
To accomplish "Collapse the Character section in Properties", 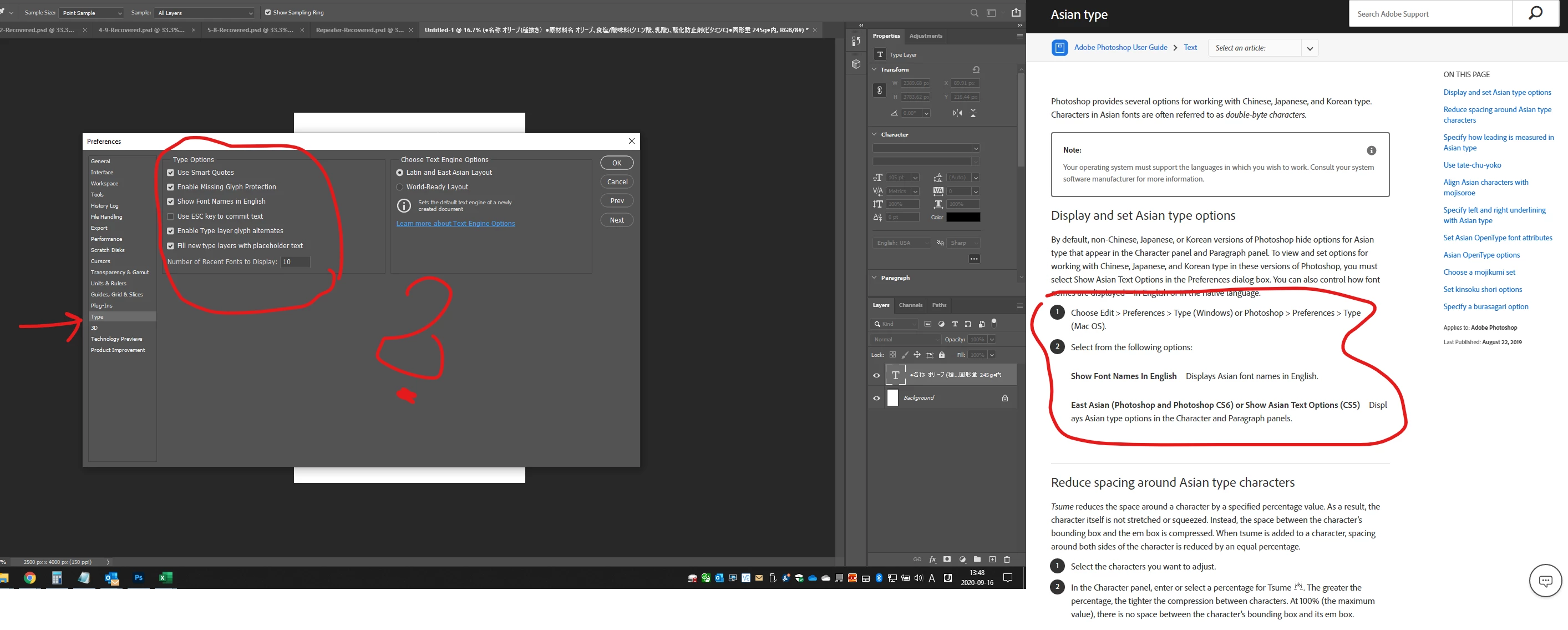I will [875, 134].
